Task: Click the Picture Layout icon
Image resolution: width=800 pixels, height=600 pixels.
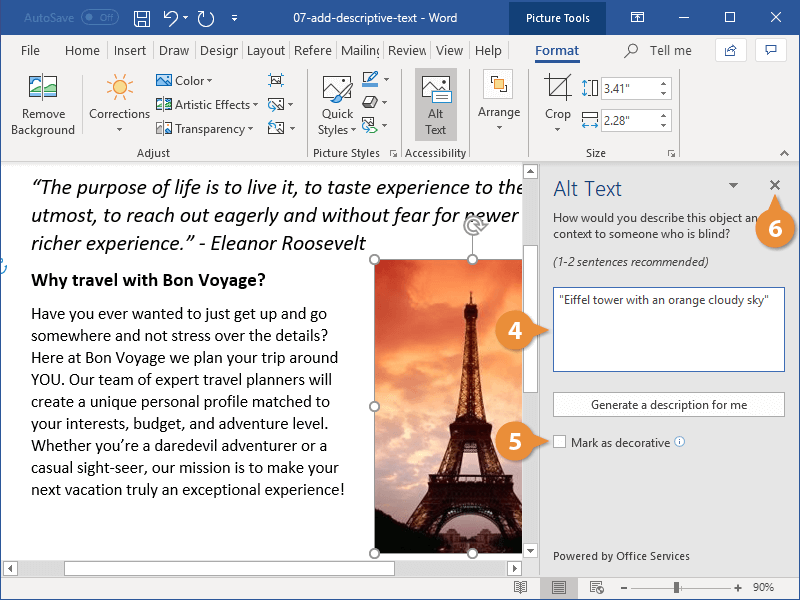Action: pos(370,125)
